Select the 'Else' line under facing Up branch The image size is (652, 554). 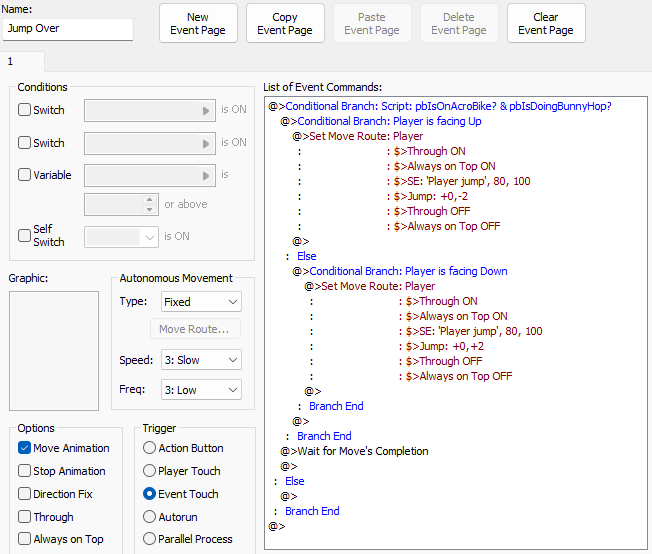(306, 256)
